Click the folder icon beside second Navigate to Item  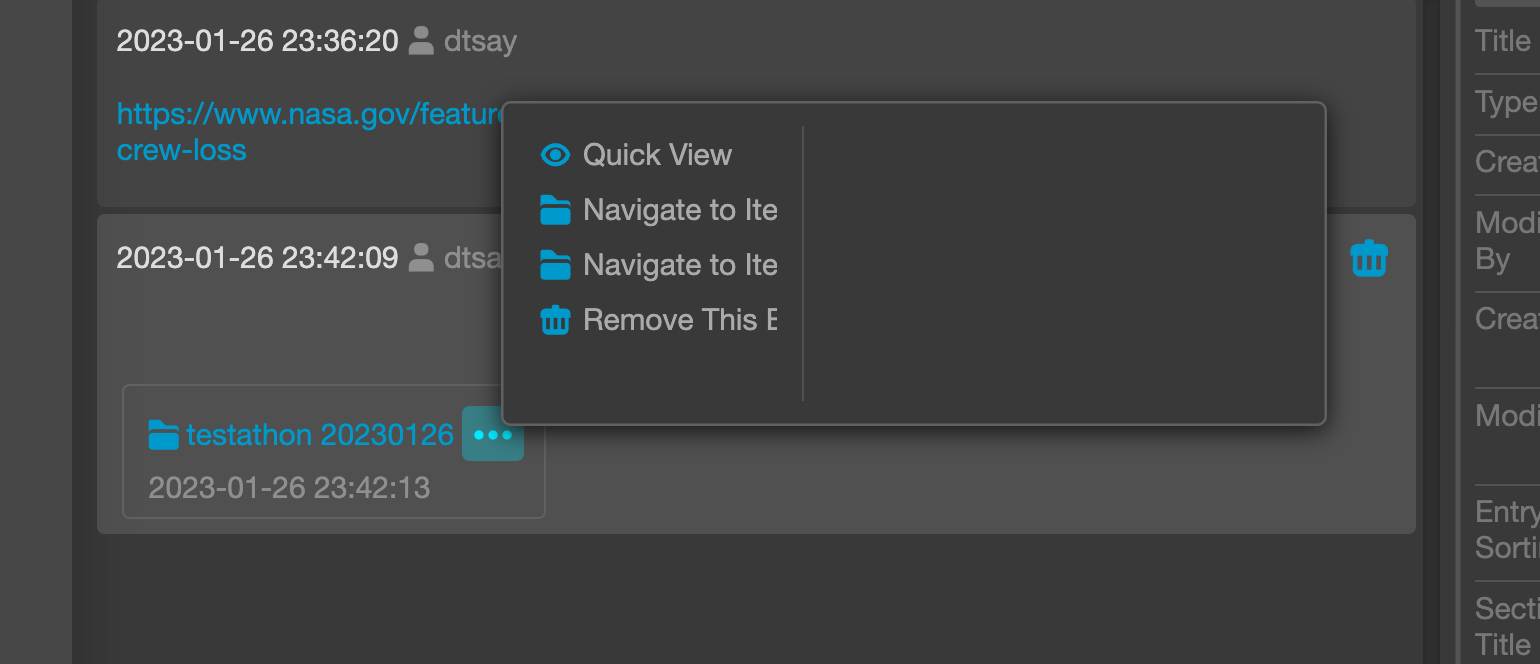click(557, 264)
